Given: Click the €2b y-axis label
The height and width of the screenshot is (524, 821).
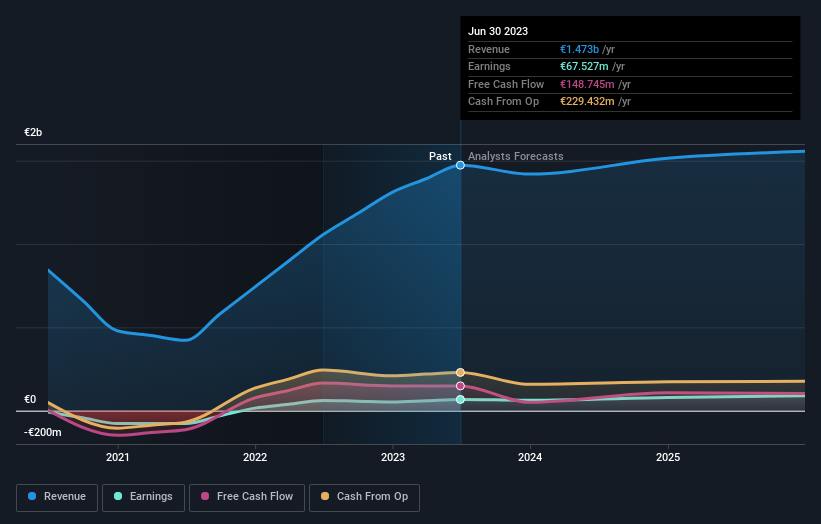Looking at the screenshot, I should pyautogui.click(x=33, y=132).
